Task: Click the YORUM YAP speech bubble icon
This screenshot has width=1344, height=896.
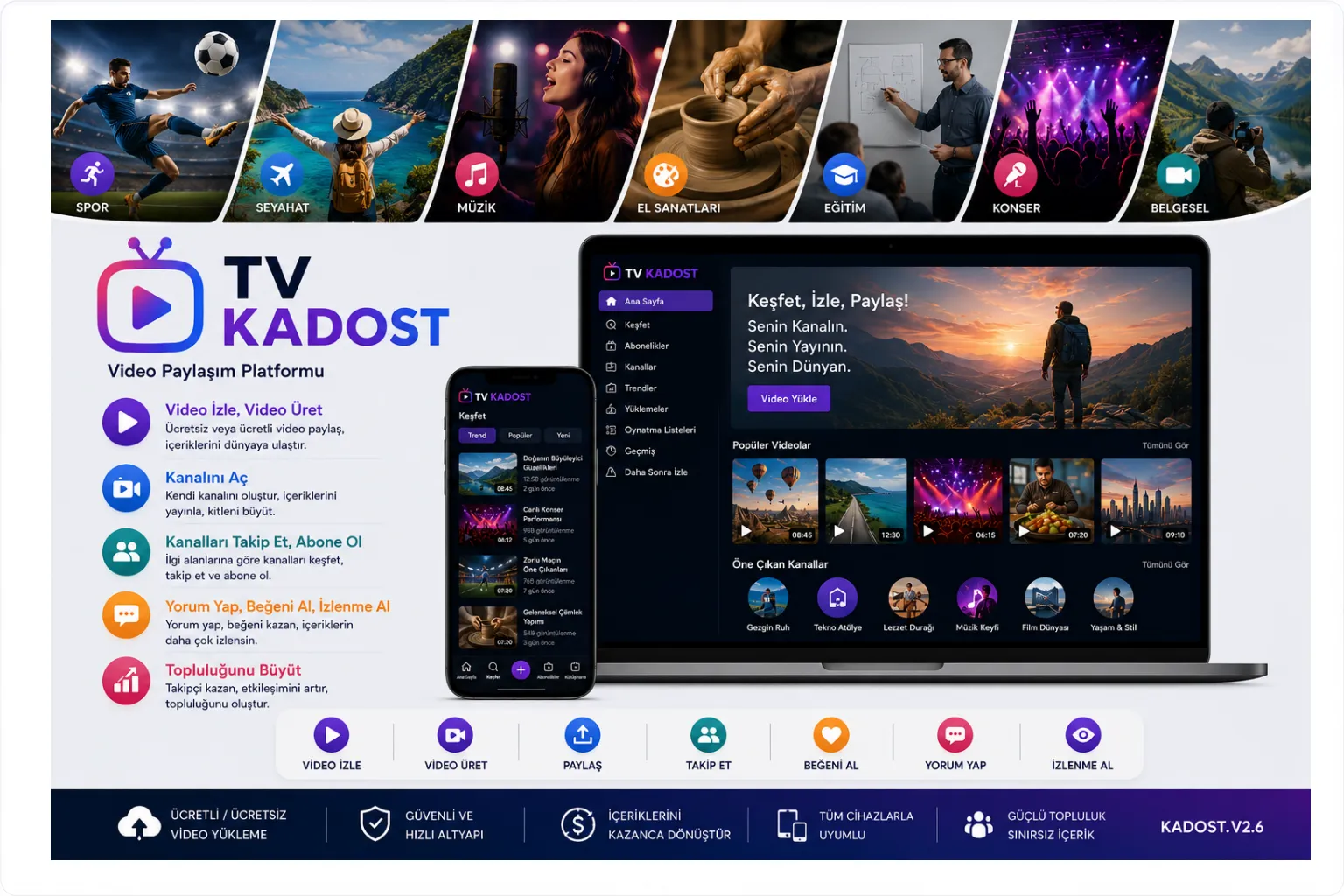Action: pyautogui.click(x=955, y=735)
